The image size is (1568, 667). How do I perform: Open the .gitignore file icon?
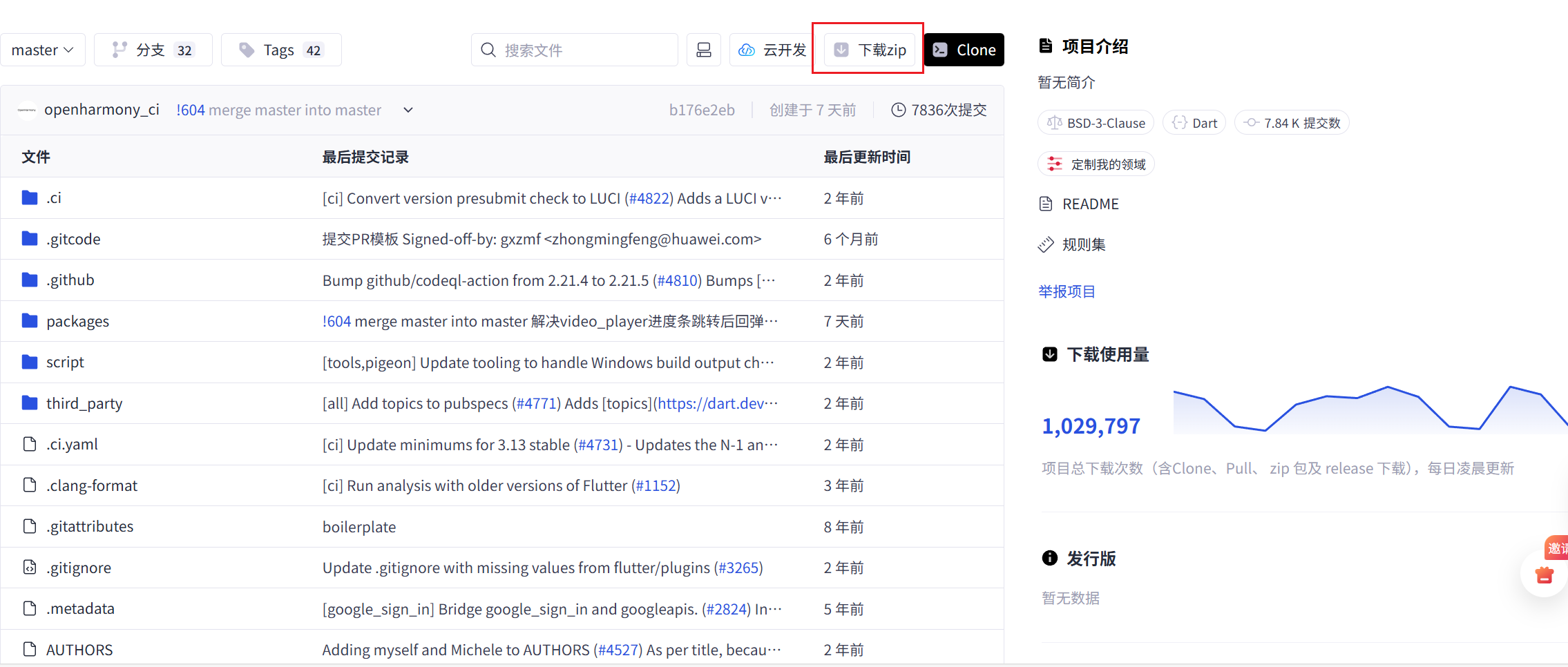30,568
